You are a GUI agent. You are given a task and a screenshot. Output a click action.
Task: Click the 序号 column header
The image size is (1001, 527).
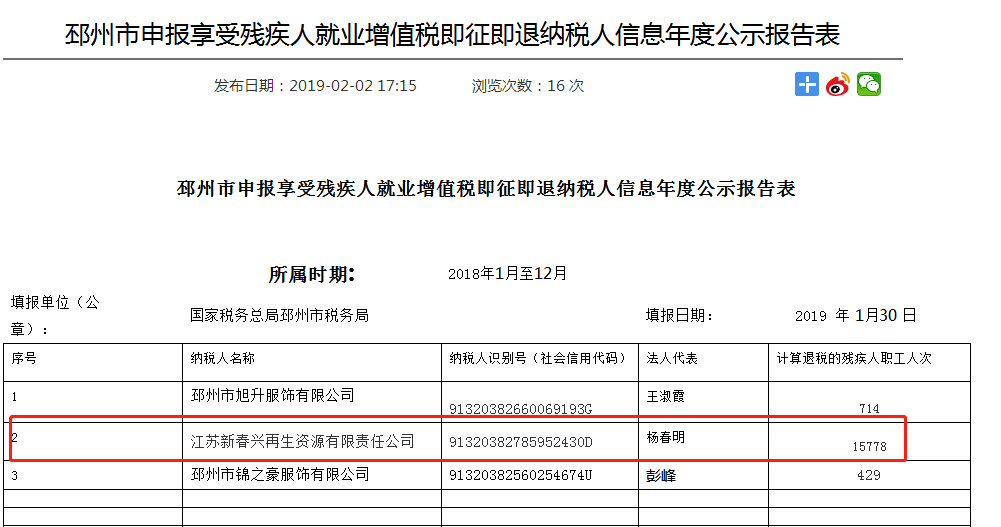coord(24,359)
